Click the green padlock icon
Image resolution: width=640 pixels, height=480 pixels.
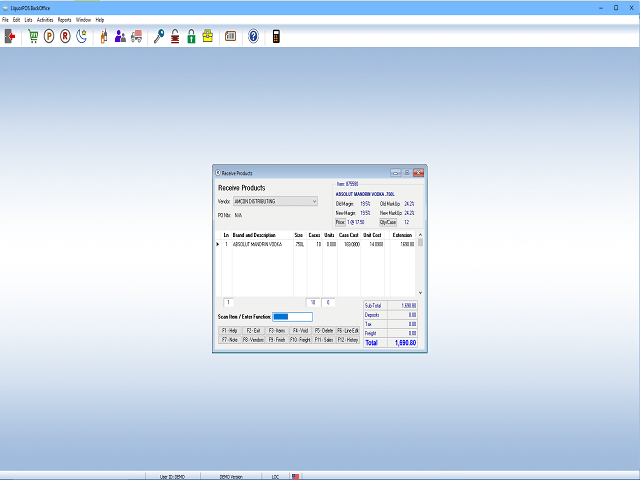click(191, 37)
